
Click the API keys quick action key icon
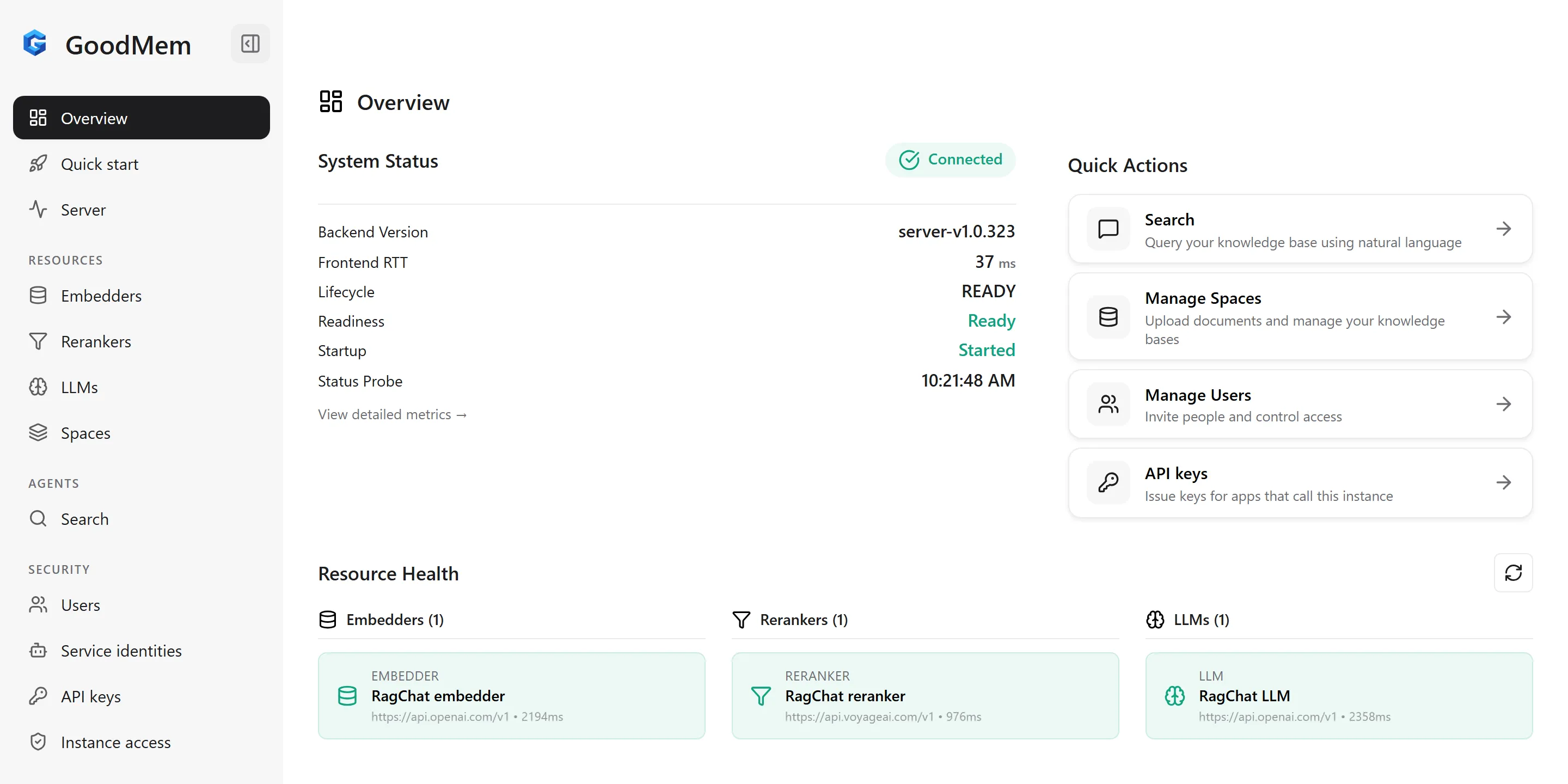1108,483
